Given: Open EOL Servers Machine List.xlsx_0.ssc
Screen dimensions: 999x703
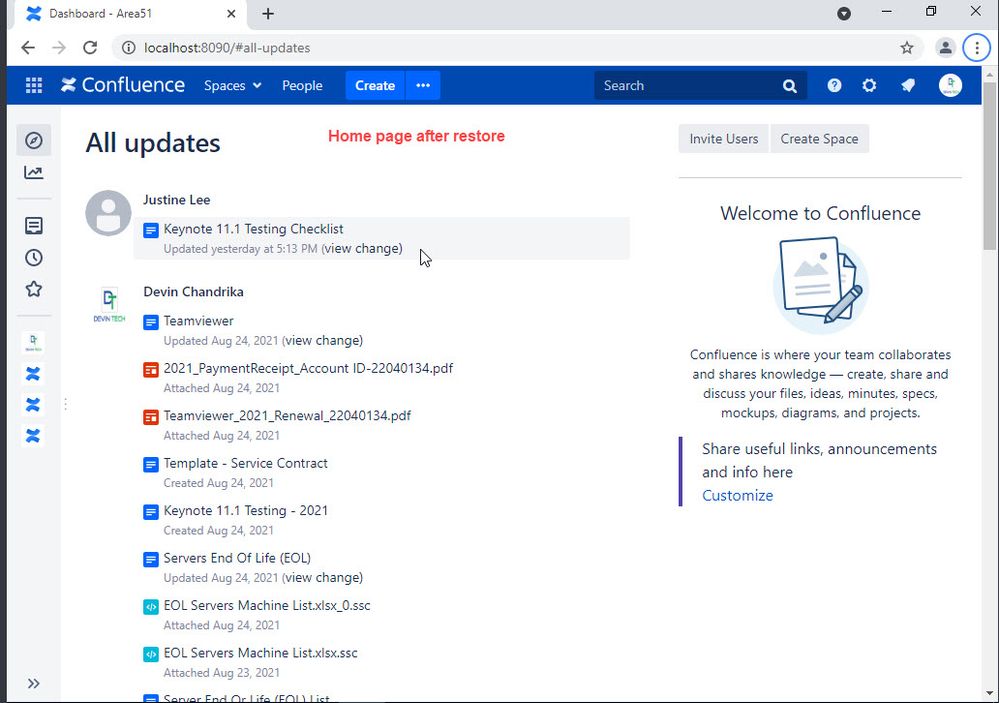Looking at the screenshot, I should [267, 605].
